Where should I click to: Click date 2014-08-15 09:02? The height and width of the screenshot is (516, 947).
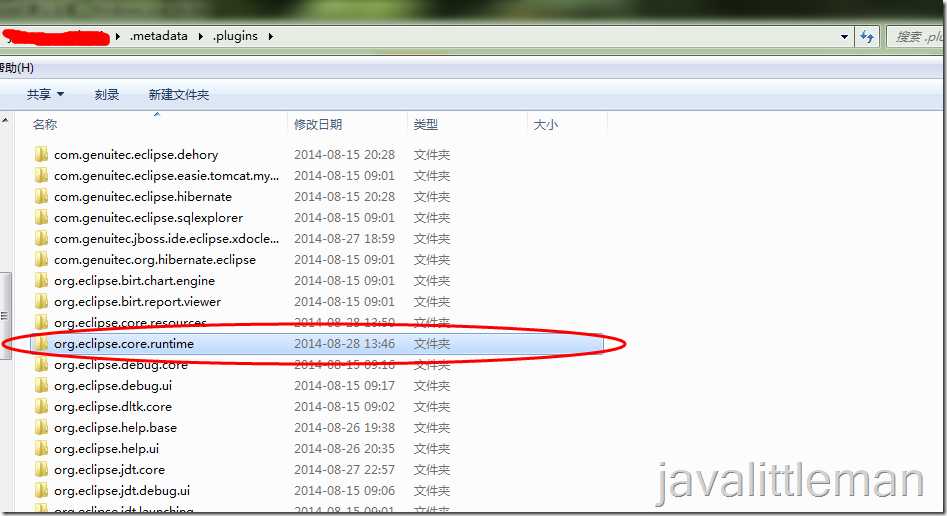[344, 407]
